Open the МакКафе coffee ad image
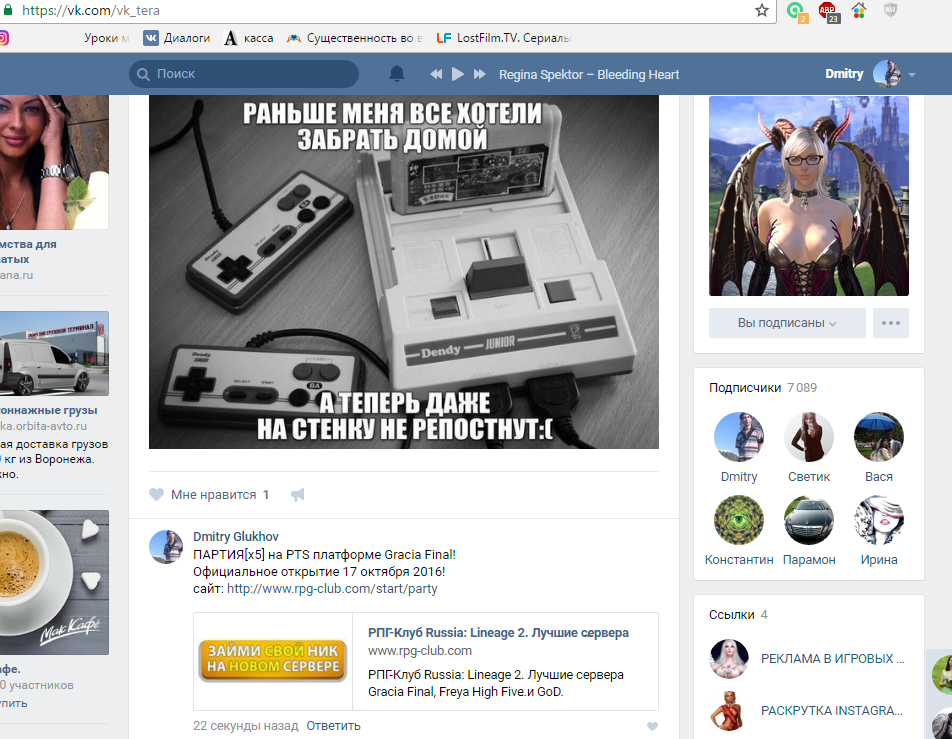This screenshot has width=952, height=739. (x=54, y=582)
